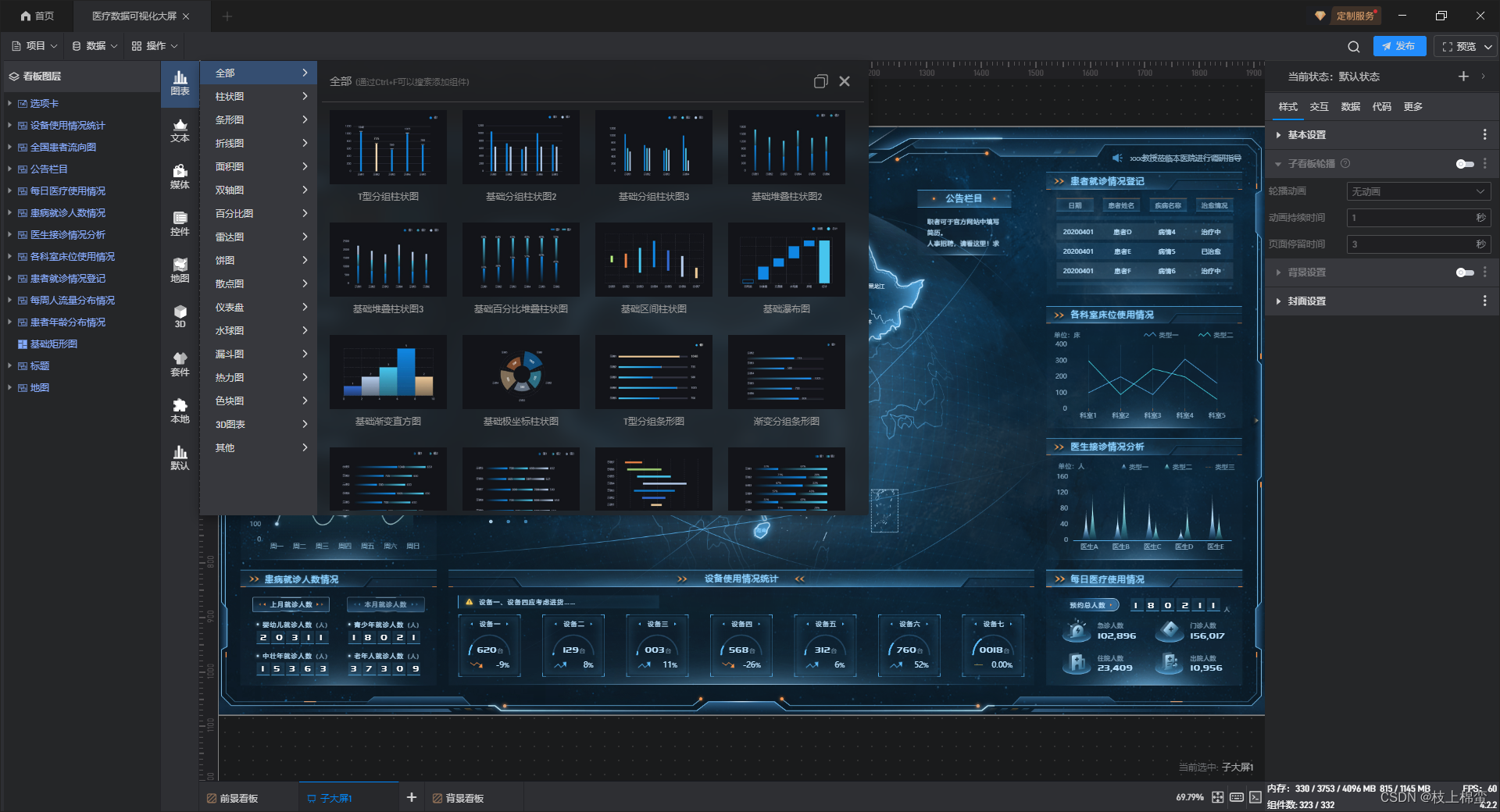Click the fit-to-screen icon in status bar
Screen dimensions: 1500x812
pos(1218,797)
